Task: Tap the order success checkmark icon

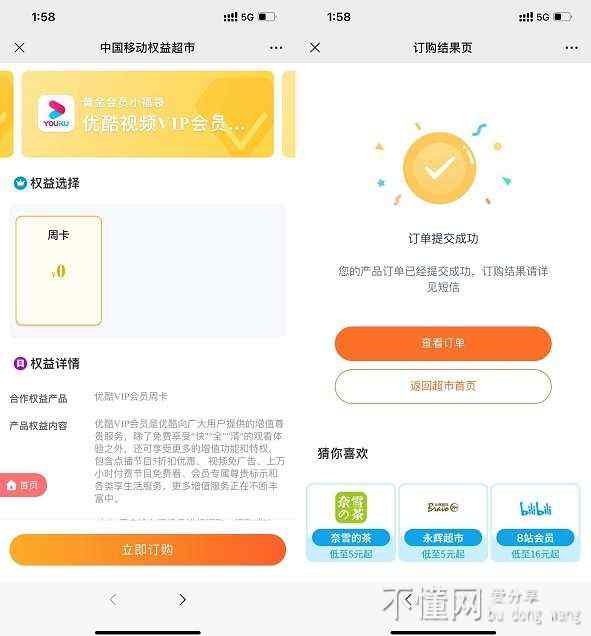Action: click(x=440, y=168)
